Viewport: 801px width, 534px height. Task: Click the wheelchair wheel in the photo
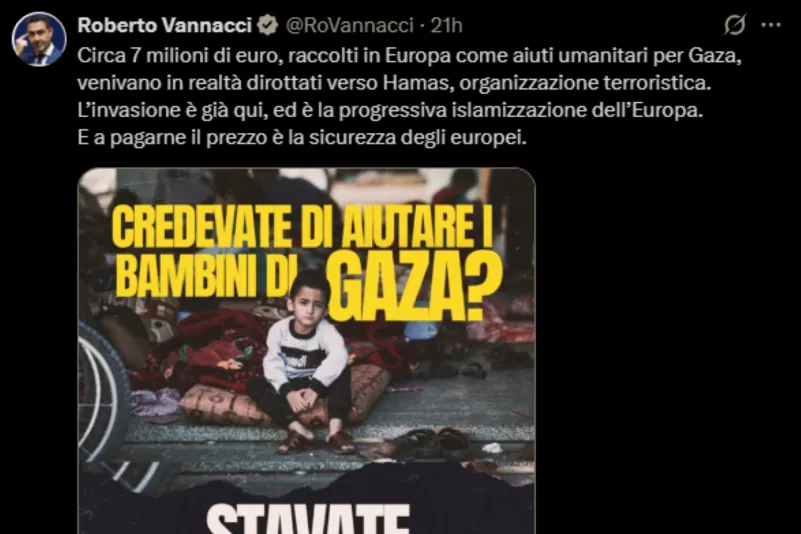[x=102, y=389]
